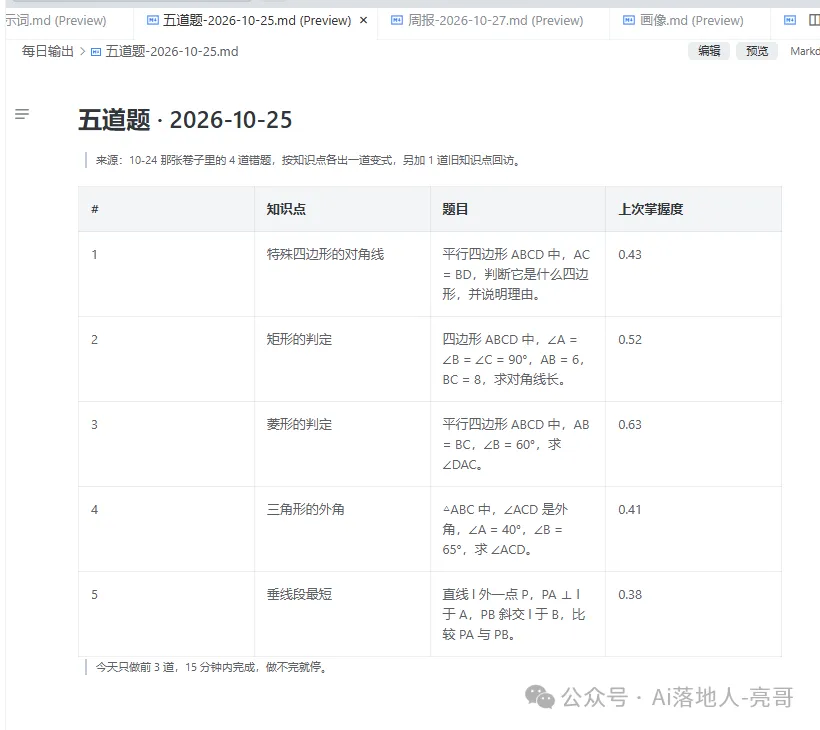Click row number 5 in table
Viewport: 820px width, 730px height.
(x=94, y=595)
